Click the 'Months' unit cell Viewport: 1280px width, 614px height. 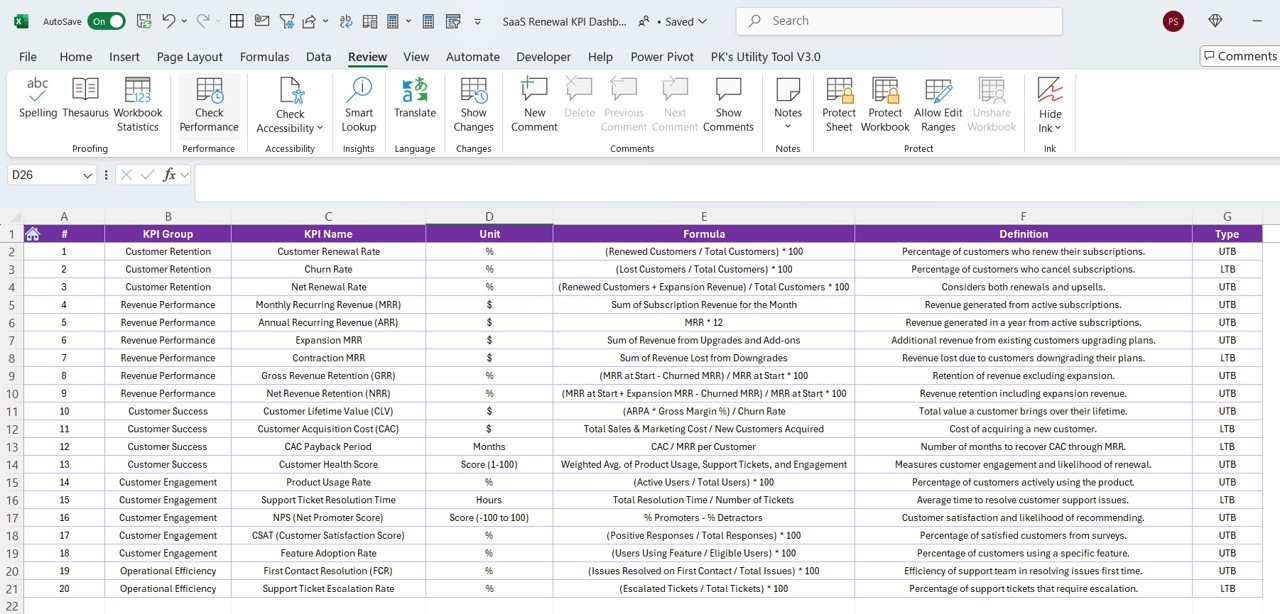[x=489, y=446]
